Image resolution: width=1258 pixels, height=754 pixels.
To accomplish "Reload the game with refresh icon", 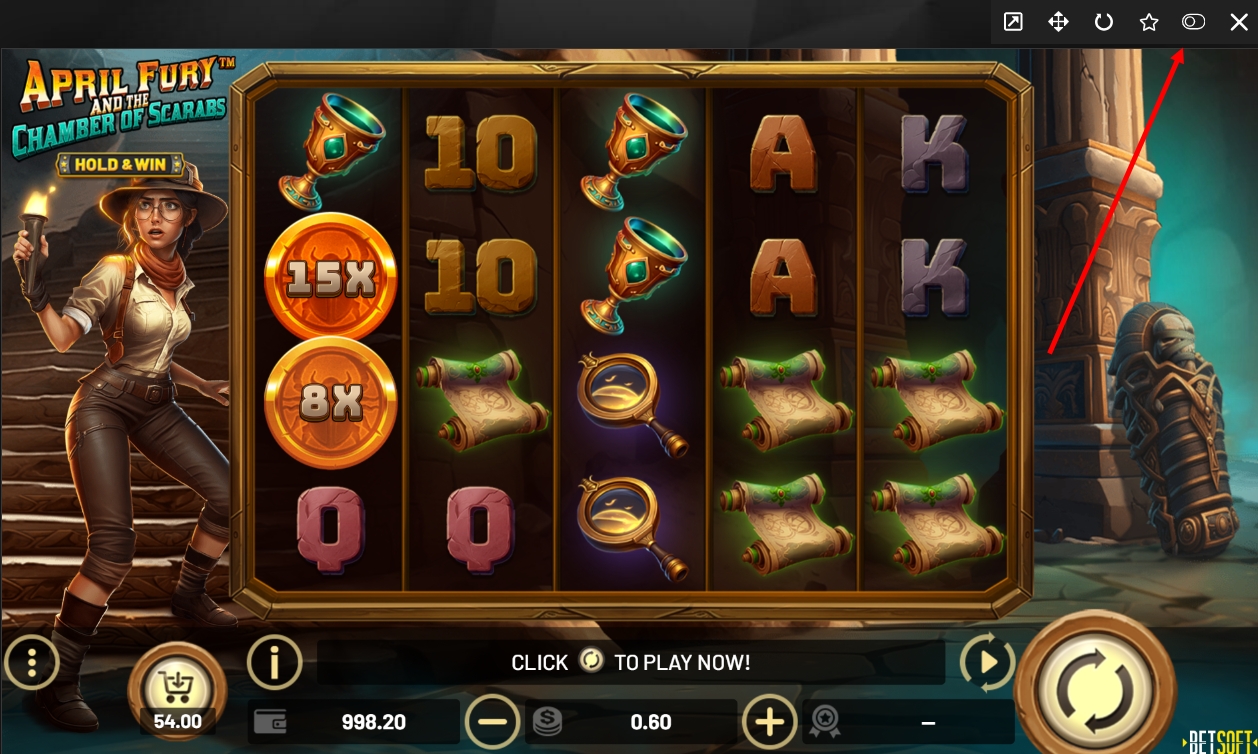I will pyautogui.click(x=1104, y=22).
